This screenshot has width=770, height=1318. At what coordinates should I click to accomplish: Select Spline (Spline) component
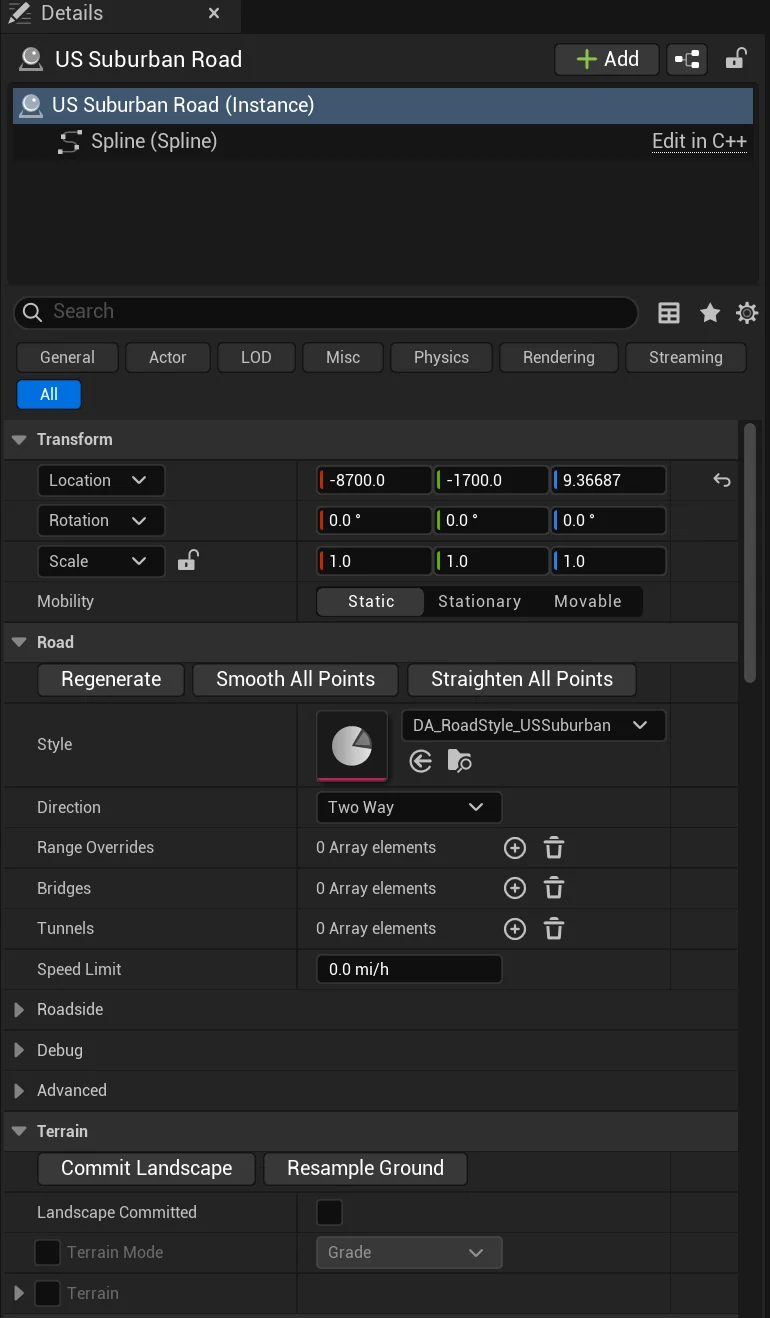click(154, 141)
